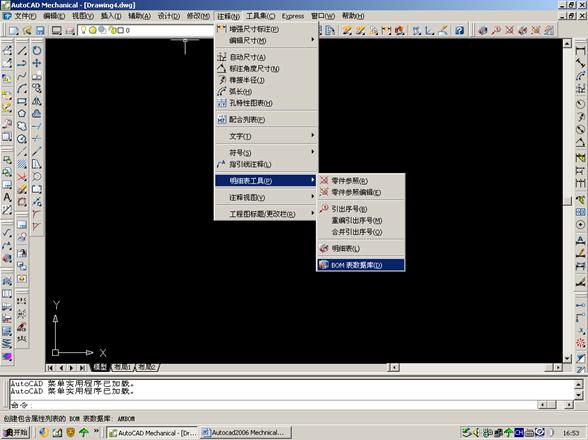Expand taskbar quick launch chevron »
Viewport: 588px width, 440px height.
pos(96,431)
